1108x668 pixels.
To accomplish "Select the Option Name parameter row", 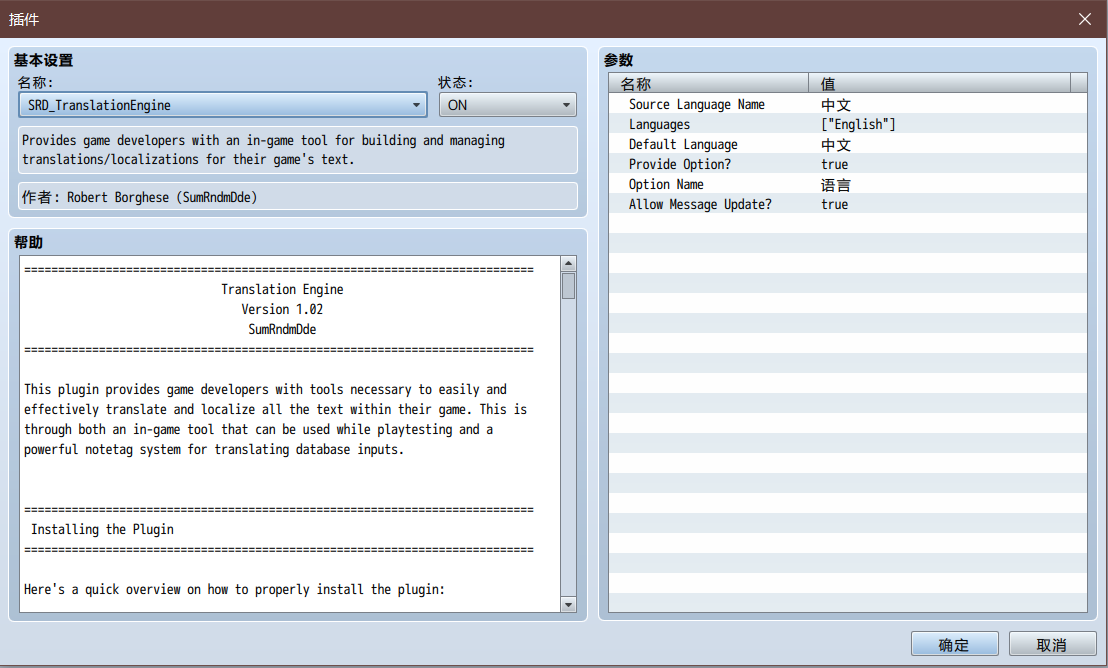I will (847, 184).
